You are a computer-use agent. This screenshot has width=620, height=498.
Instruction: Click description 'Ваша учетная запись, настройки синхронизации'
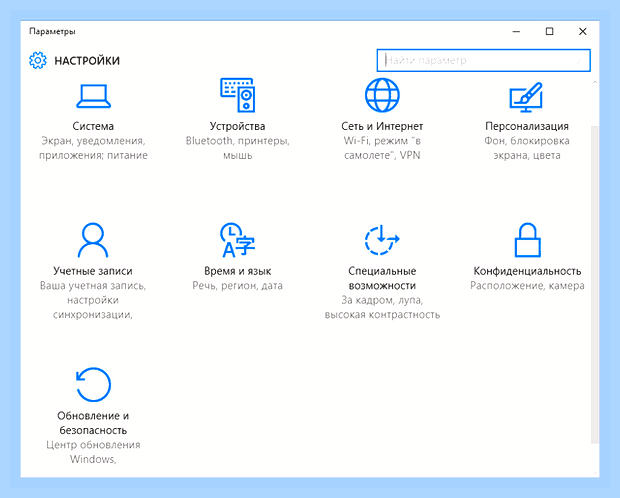click(93, 300)
